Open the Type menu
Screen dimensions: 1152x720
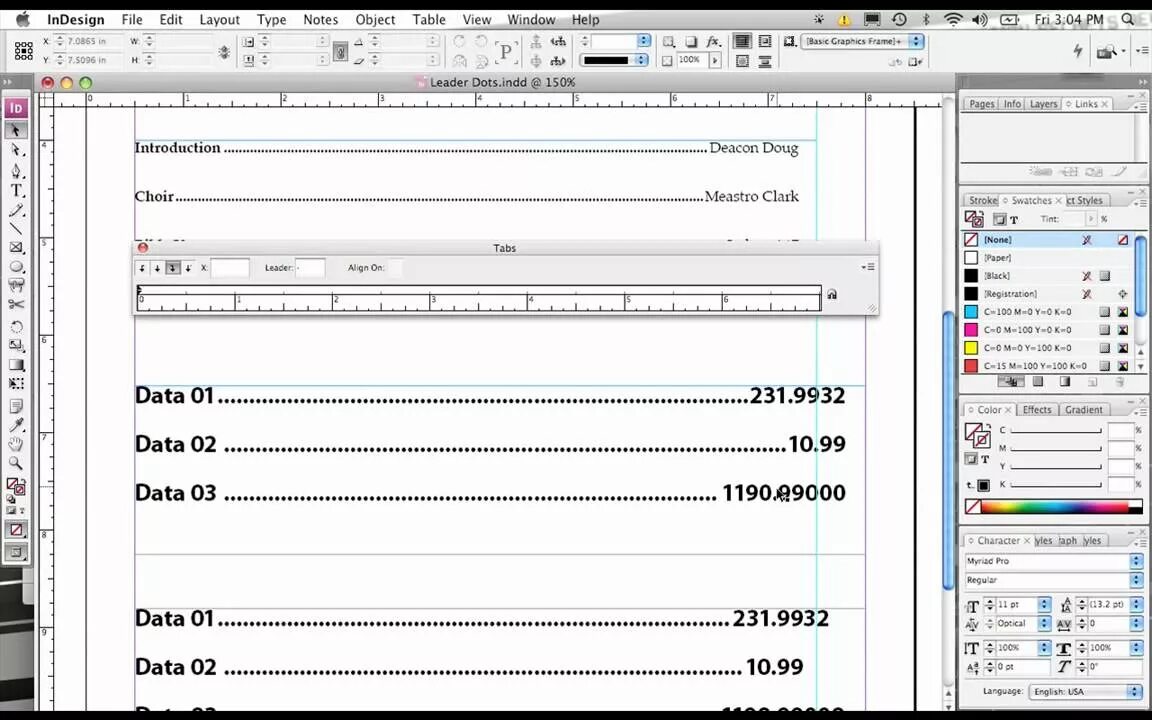[271, 20]
